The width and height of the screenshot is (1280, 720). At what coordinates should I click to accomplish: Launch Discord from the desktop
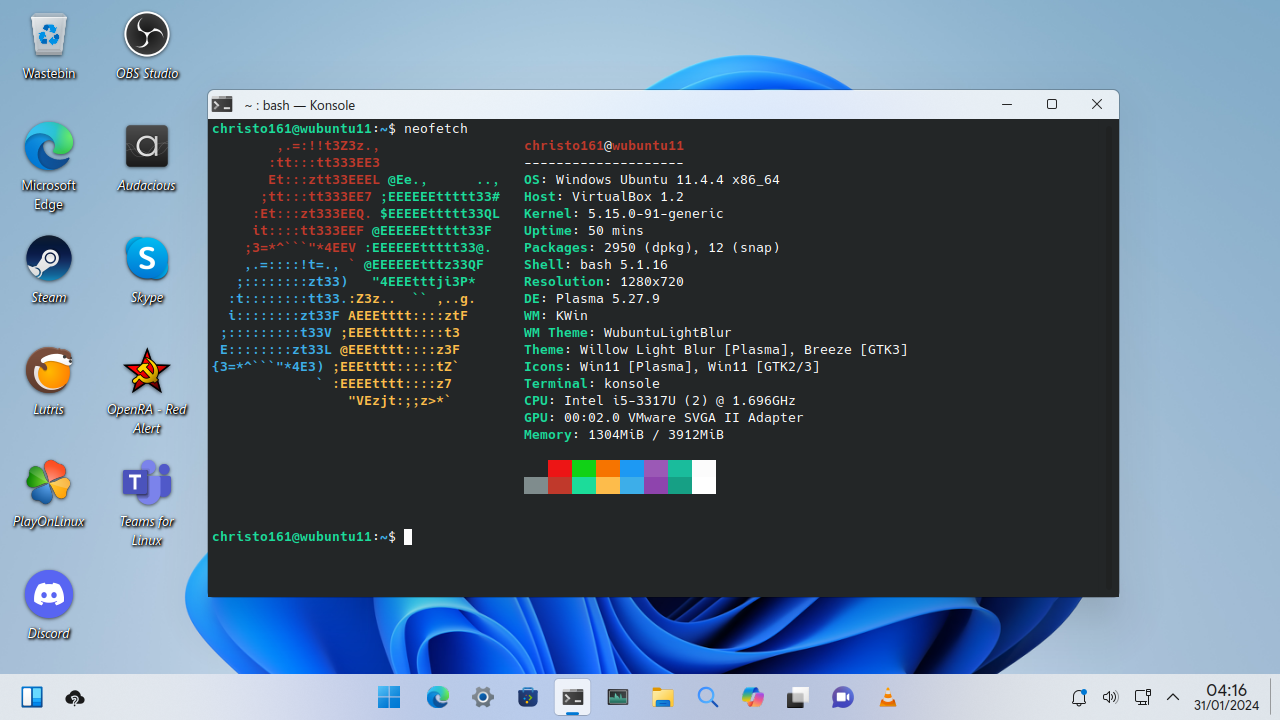[x=49, y=606]
